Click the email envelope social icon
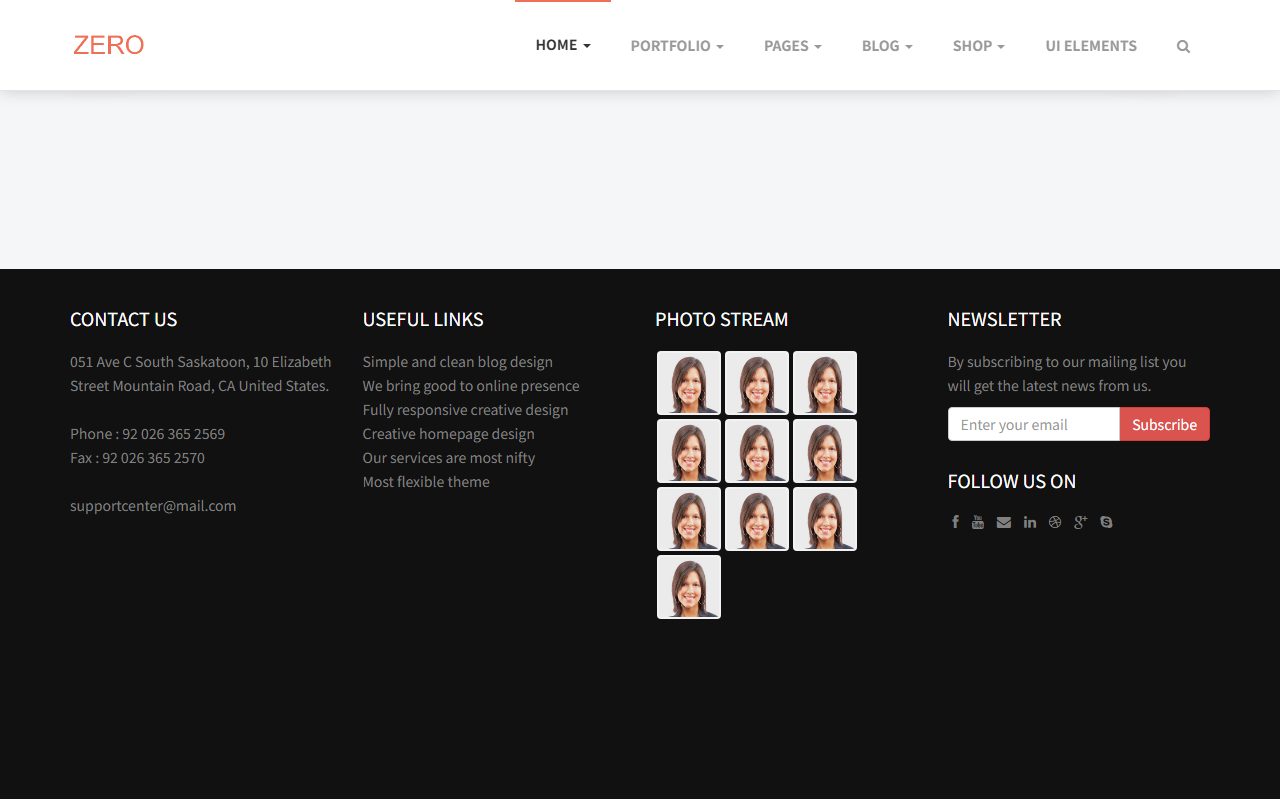 point(1004,522)
